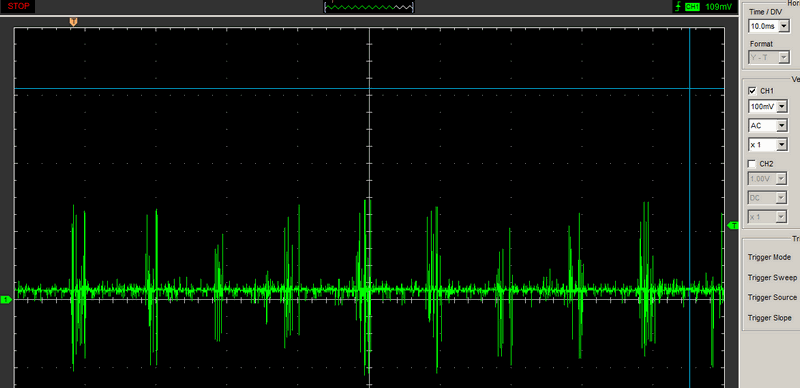The image size is (800, 388).
Task: Click the orange horizontal trigger position marker
Action: [x=73, y=21]
